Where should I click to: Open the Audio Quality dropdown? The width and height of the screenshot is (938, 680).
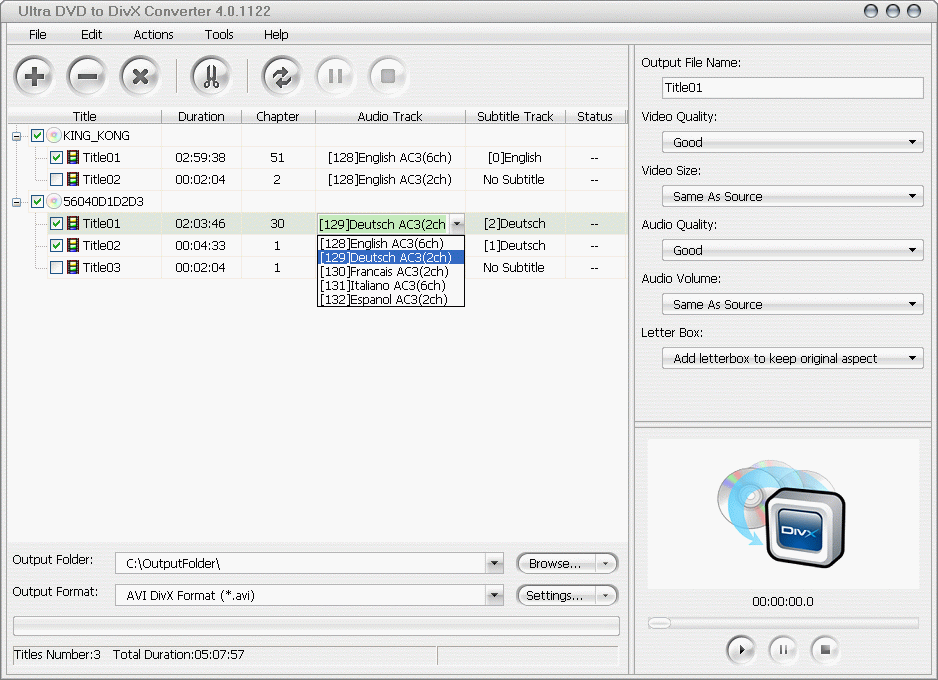pyautogui.click(x=792, y=250)
